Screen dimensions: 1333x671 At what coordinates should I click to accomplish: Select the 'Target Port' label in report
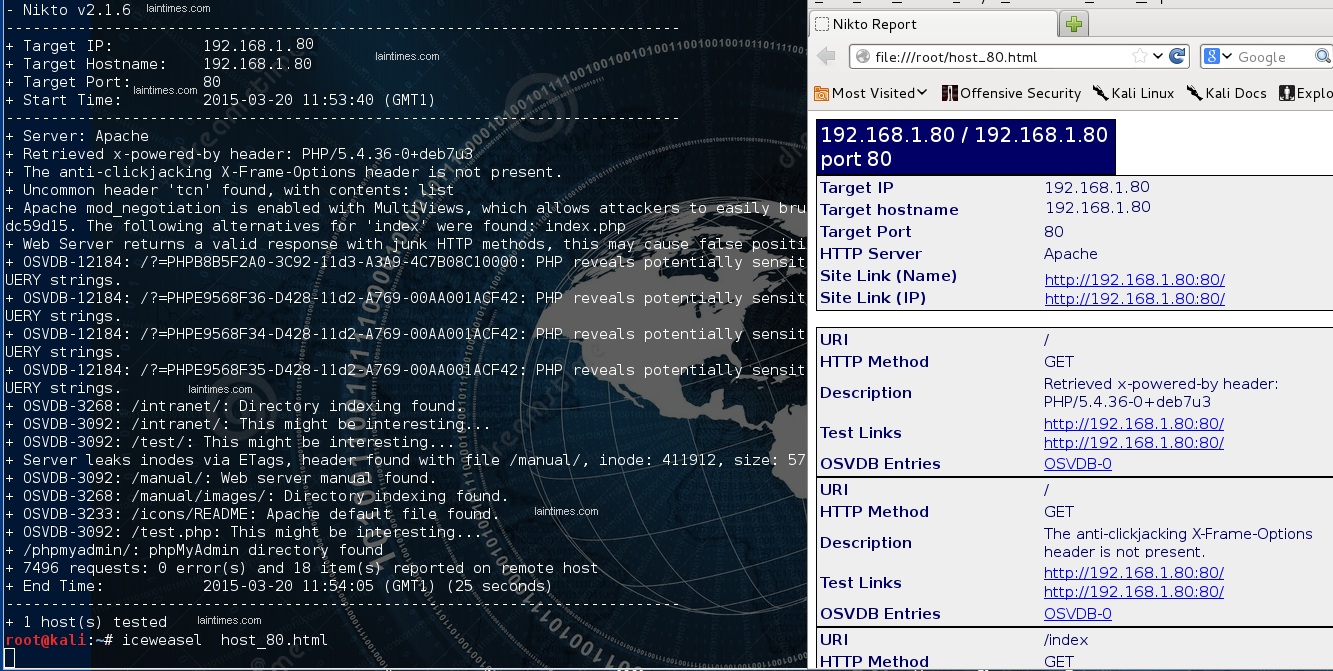pyautogui.click(x=866, y=232)
